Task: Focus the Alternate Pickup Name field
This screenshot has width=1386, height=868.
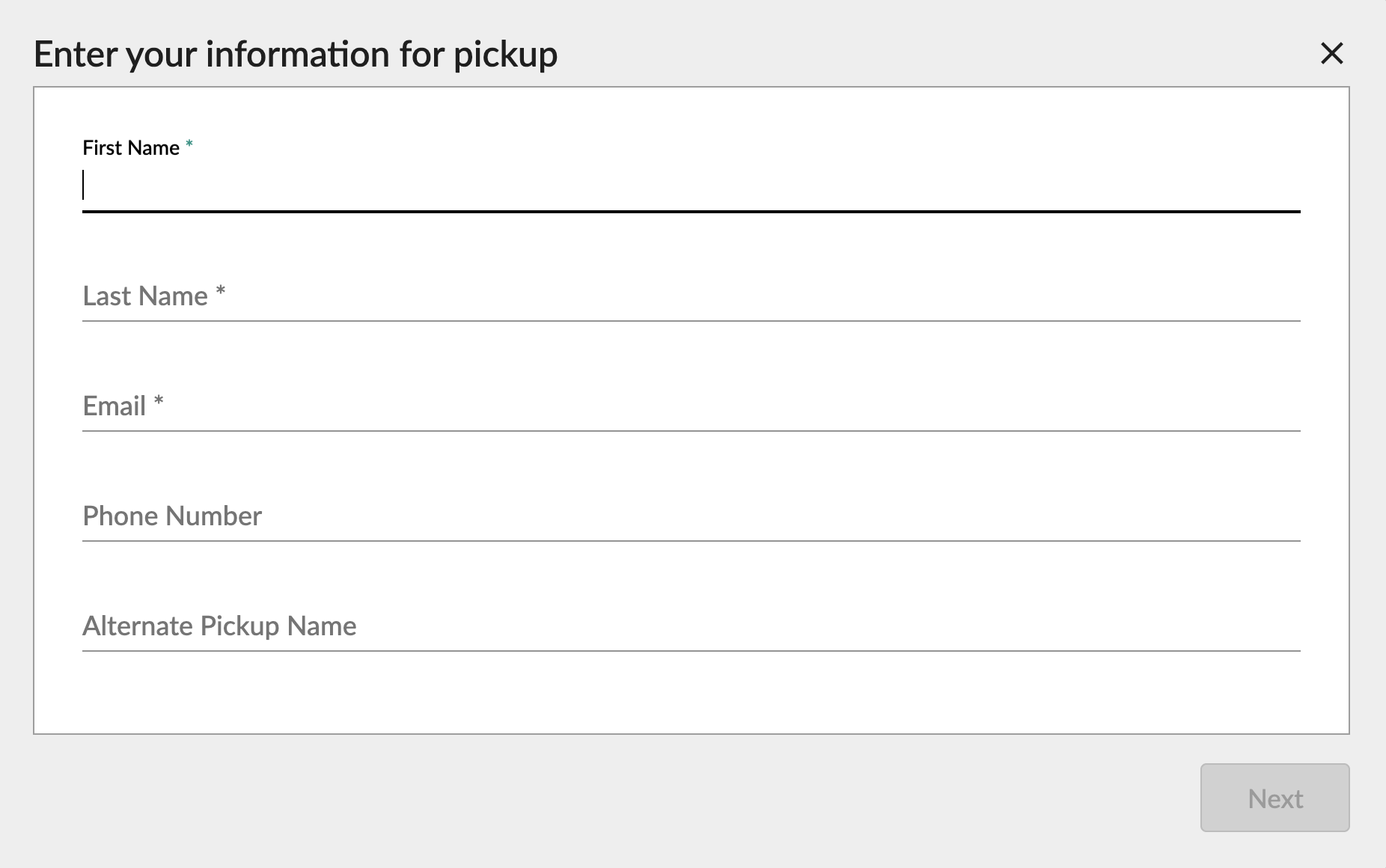Action: (x=690, y=627)
